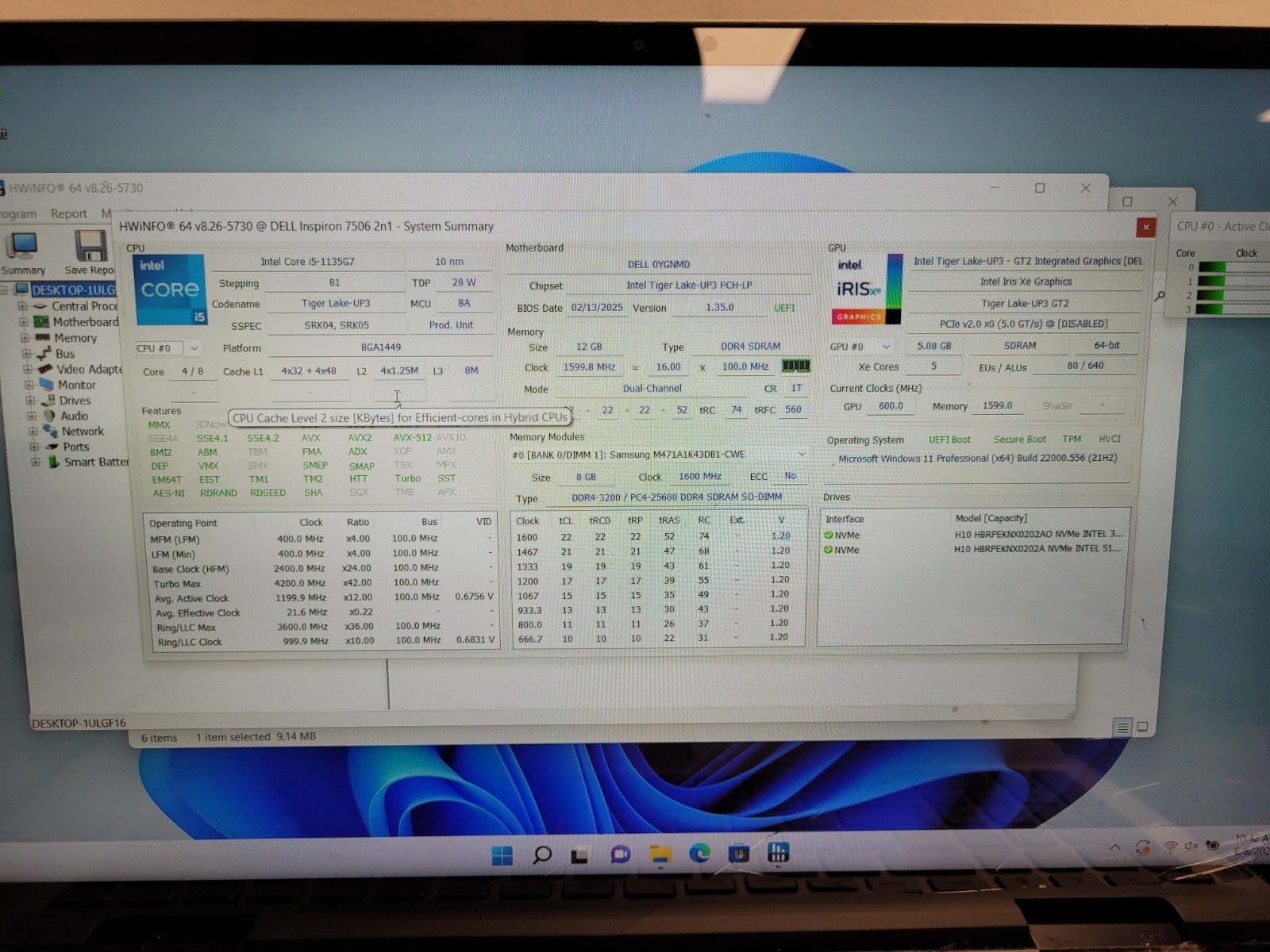Open the Chat icon on taskbar
The height and width of the screenshot is (952, 1270).
620,854
